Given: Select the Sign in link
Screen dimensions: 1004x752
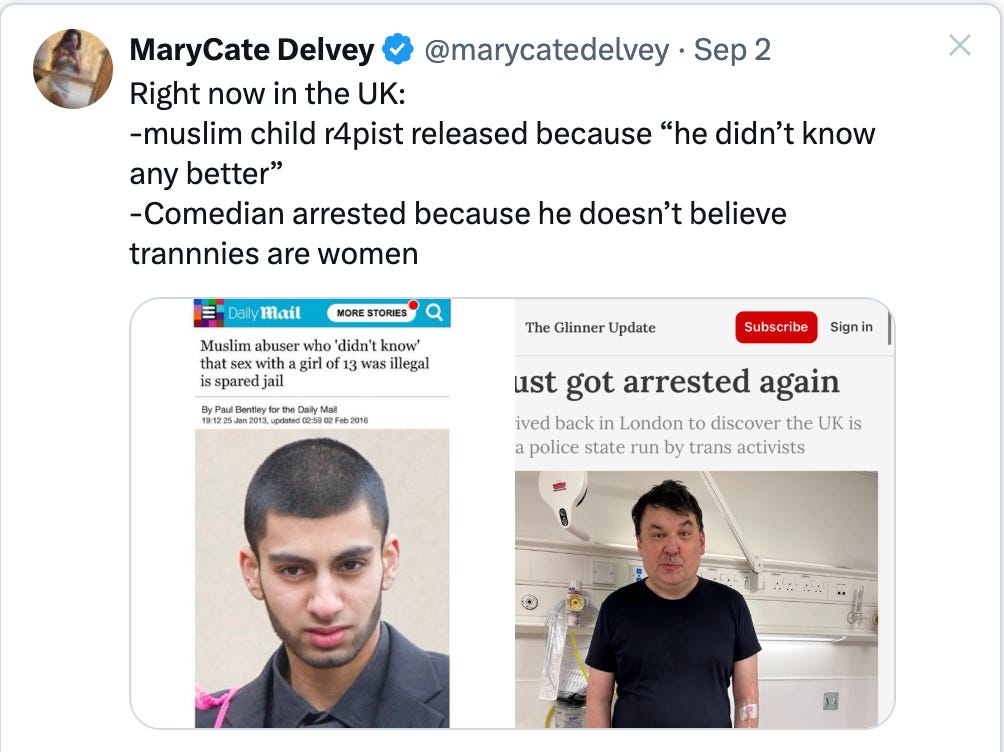Looking at the screenshot, I should (851, 327).
